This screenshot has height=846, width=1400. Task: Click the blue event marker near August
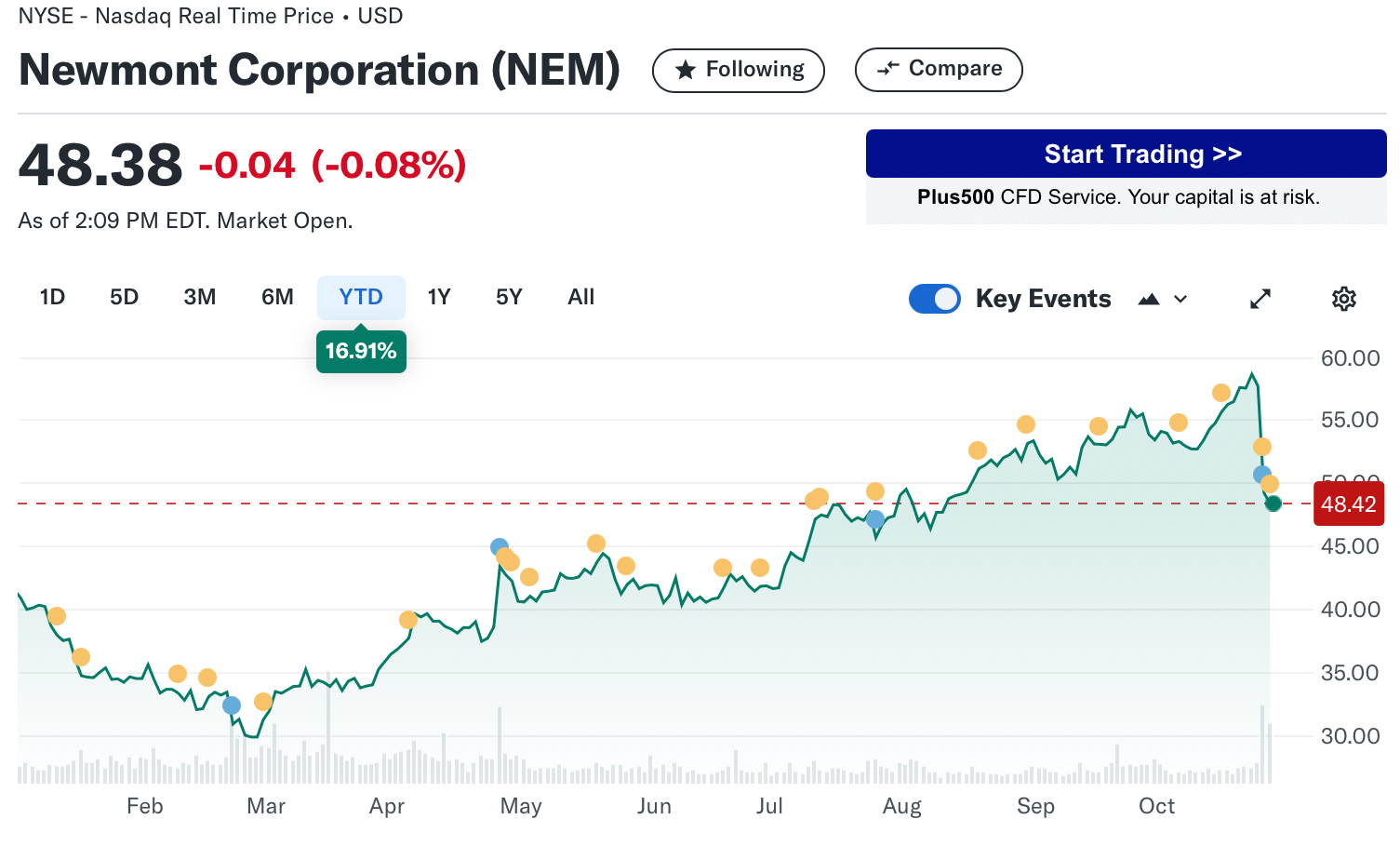coord(875,519)
